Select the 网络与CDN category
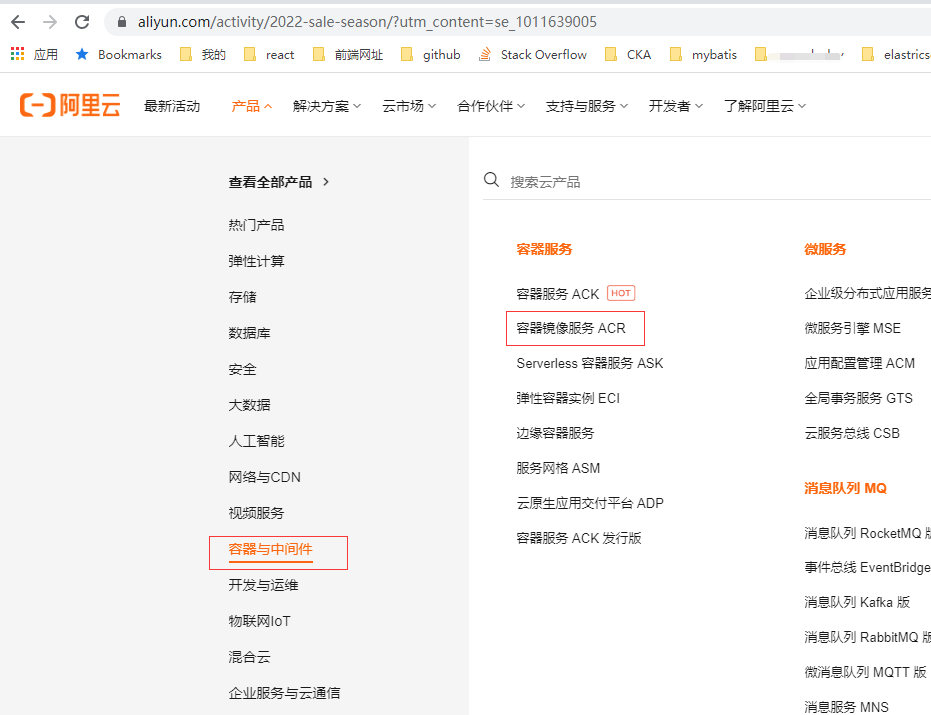Viewport: 931px width, 715px height. [265, 477]
